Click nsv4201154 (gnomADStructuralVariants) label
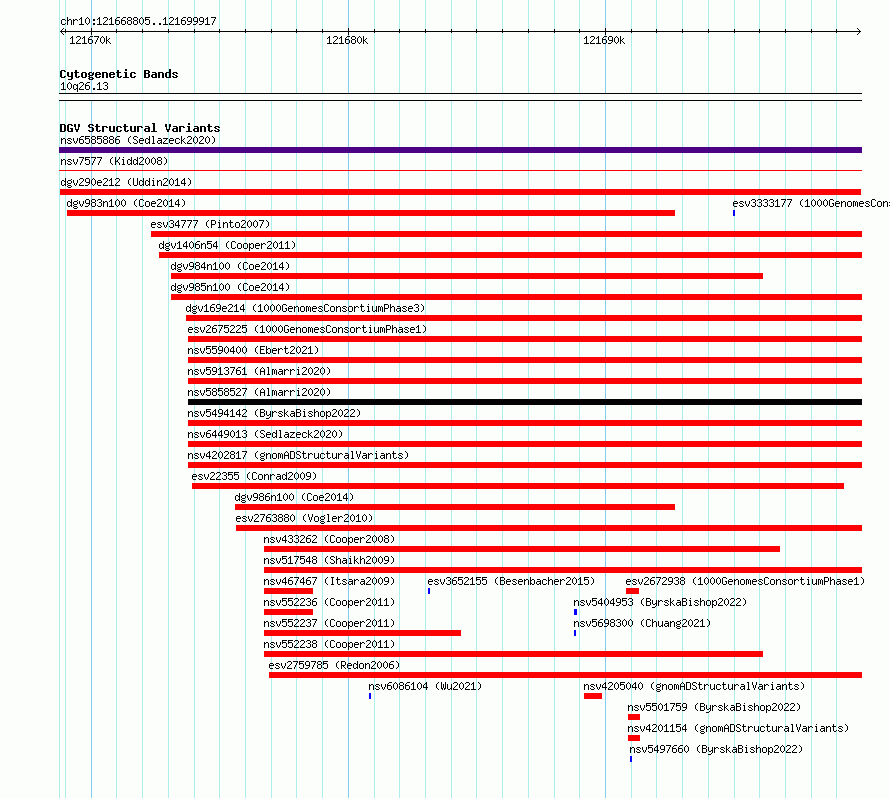The height and width of the screenshot is (798, 890). (x=738, y=728)
